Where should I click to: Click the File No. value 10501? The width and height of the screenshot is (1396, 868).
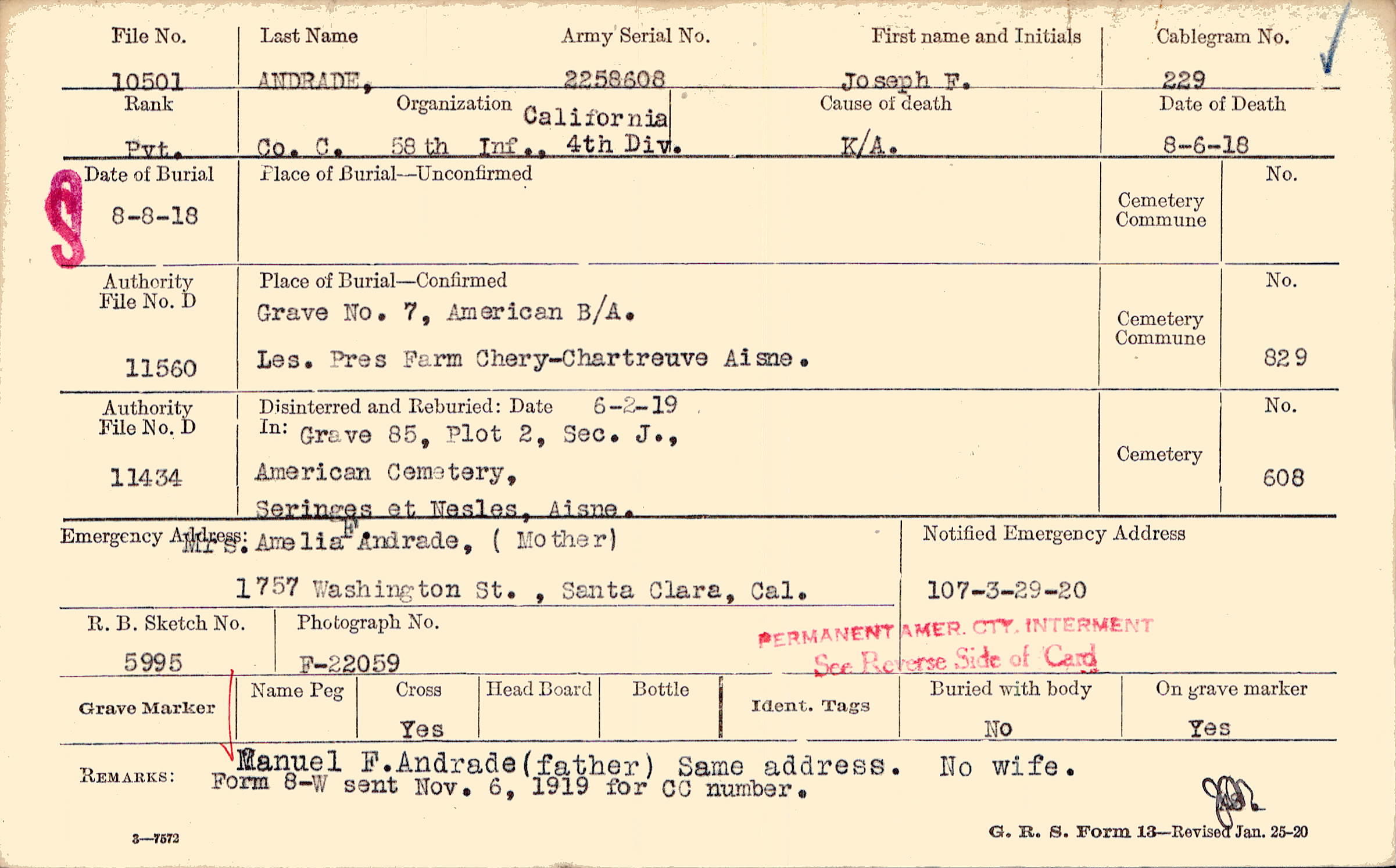point(147,81)
